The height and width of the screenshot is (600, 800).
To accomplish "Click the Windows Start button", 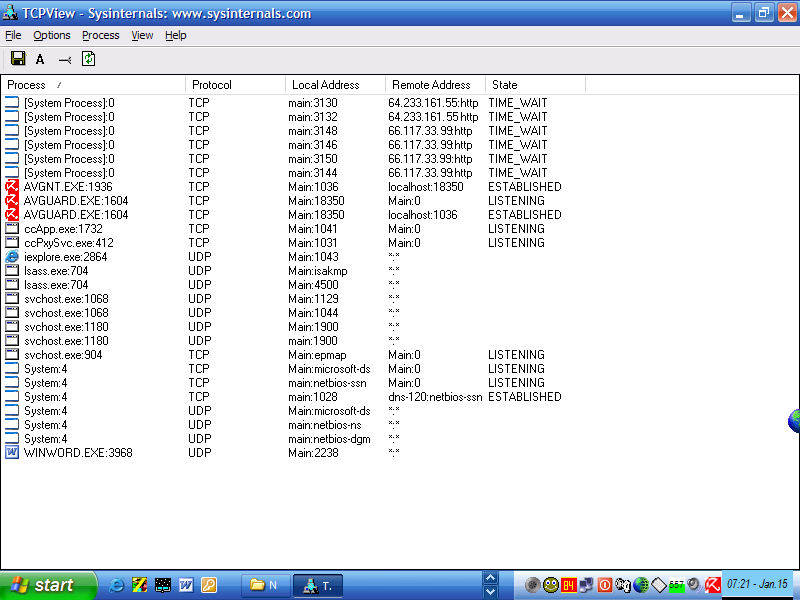I will pyautogui.click(x=48, y=585).
